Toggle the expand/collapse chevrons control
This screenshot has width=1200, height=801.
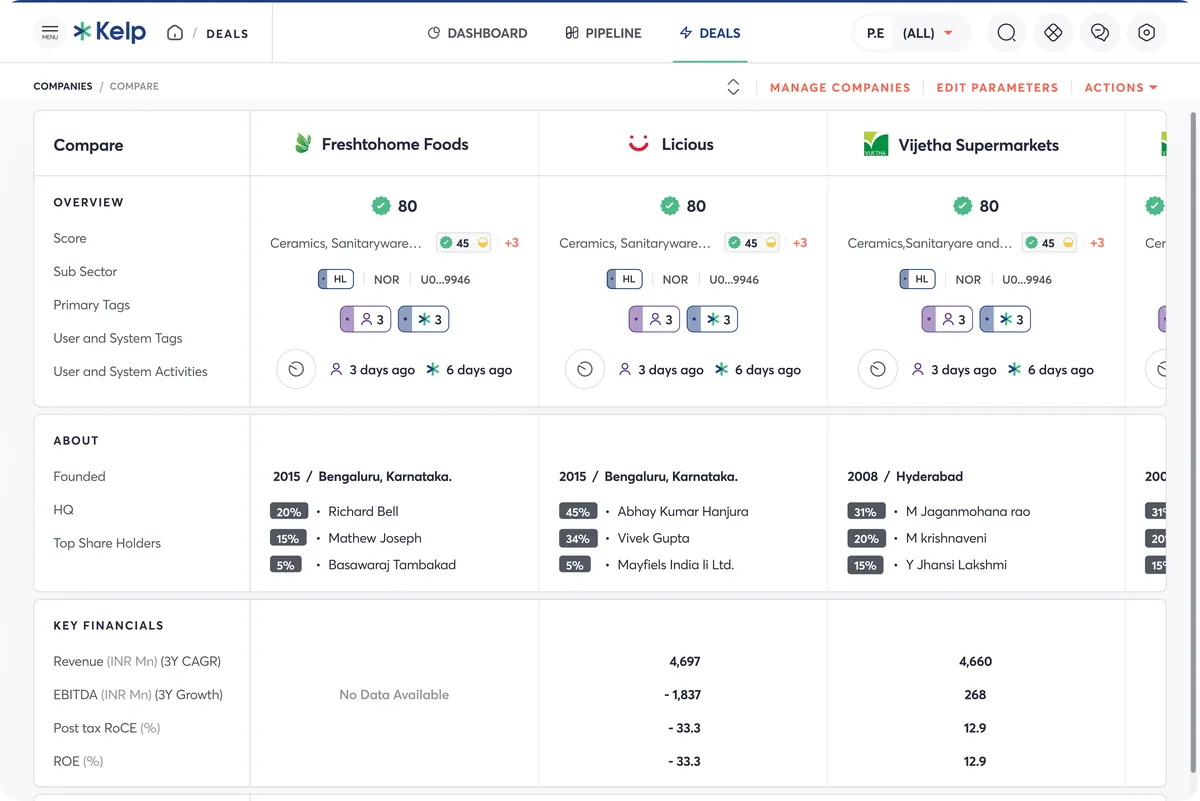(733, 87)
